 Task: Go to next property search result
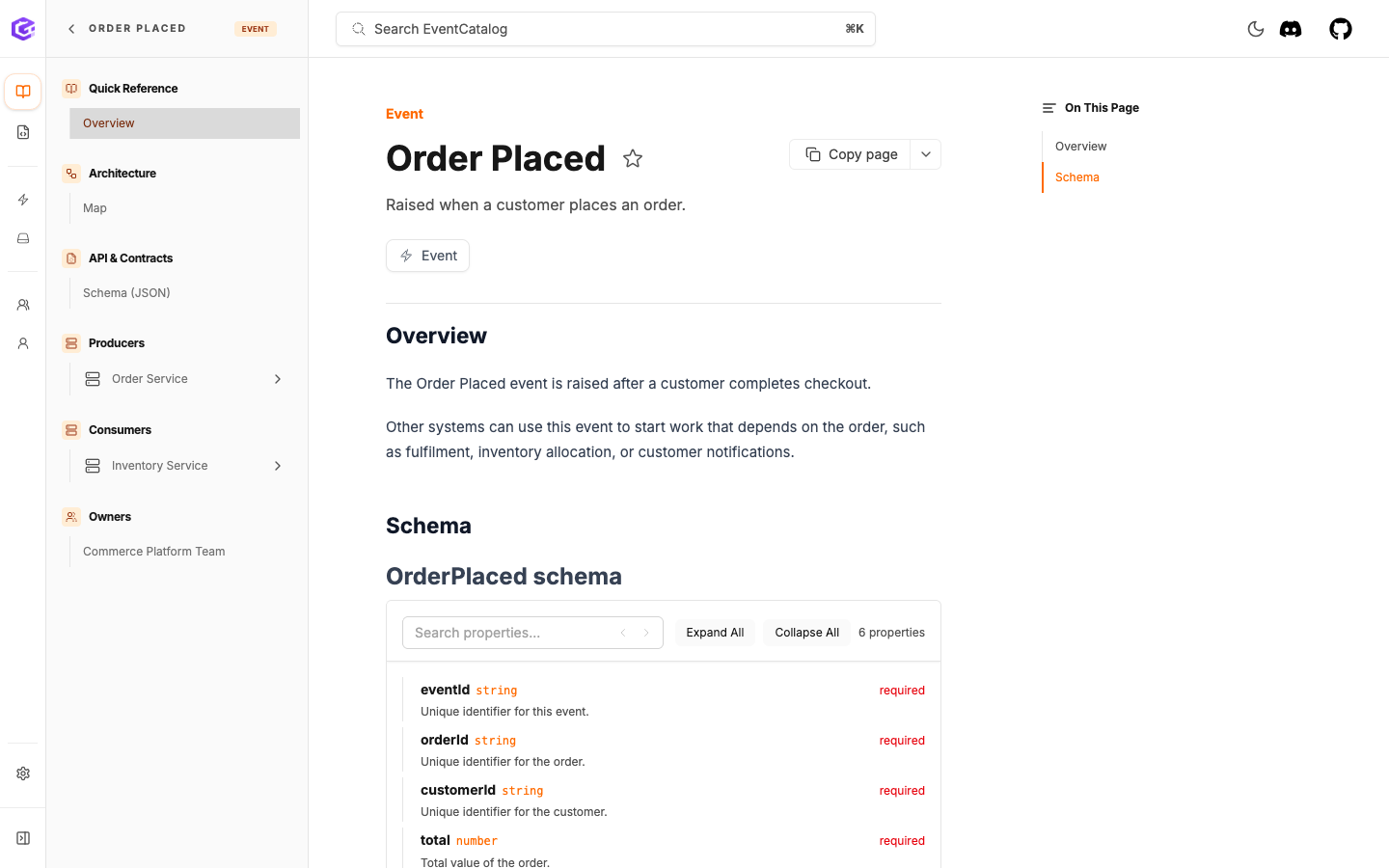(646, 633)
